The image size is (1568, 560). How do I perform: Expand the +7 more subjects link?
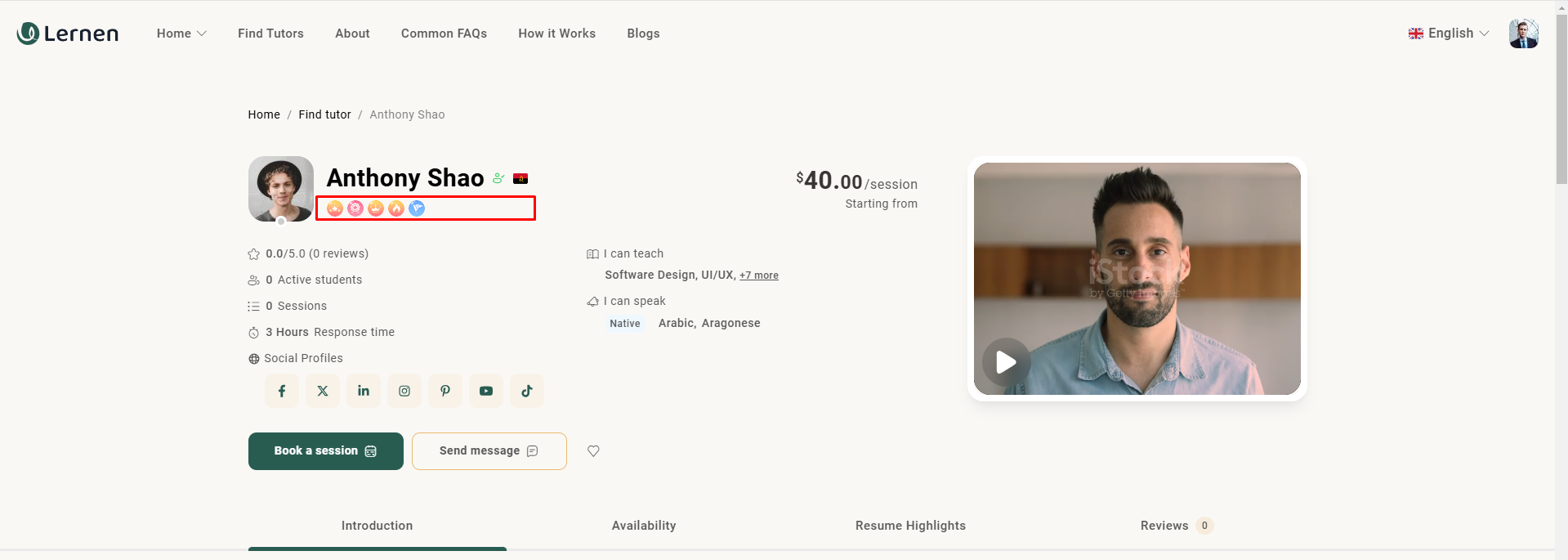758,276
